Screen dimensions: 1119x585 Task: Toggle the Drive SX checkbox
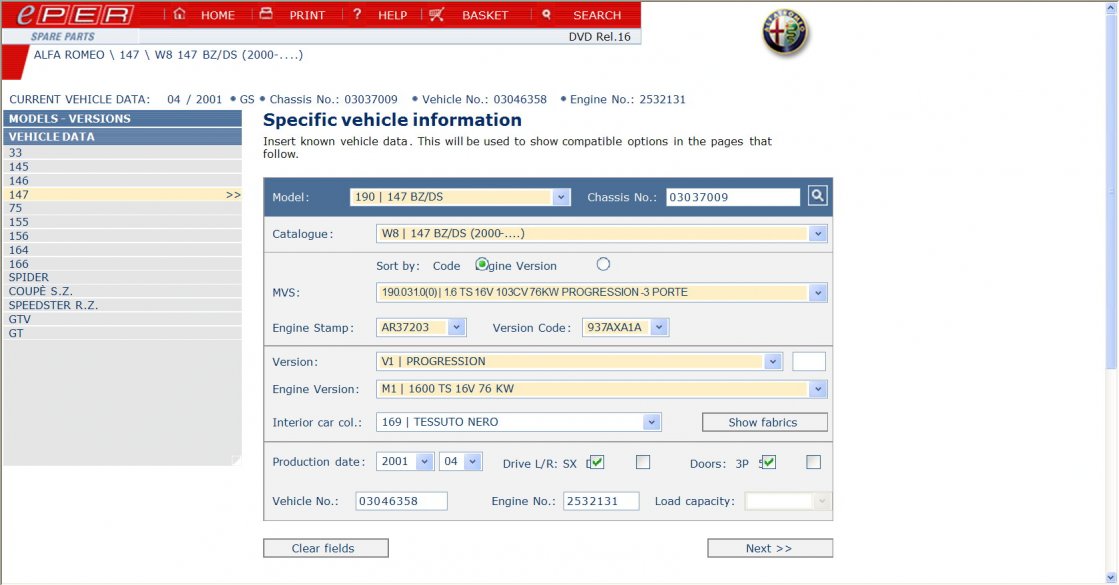coord(597,462)
